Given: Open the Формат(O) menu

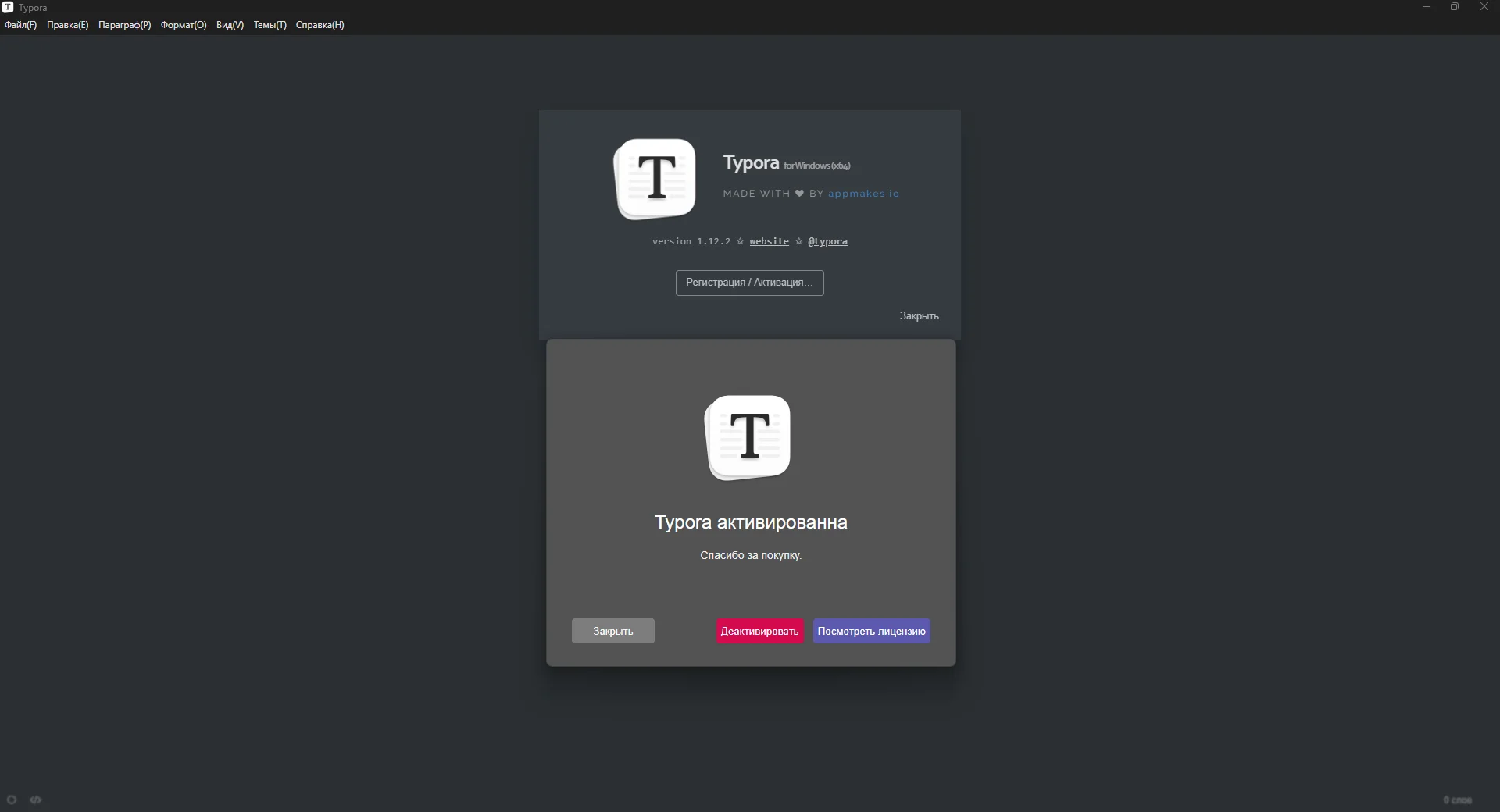Looking at the screenshot, I should point(184,25).
